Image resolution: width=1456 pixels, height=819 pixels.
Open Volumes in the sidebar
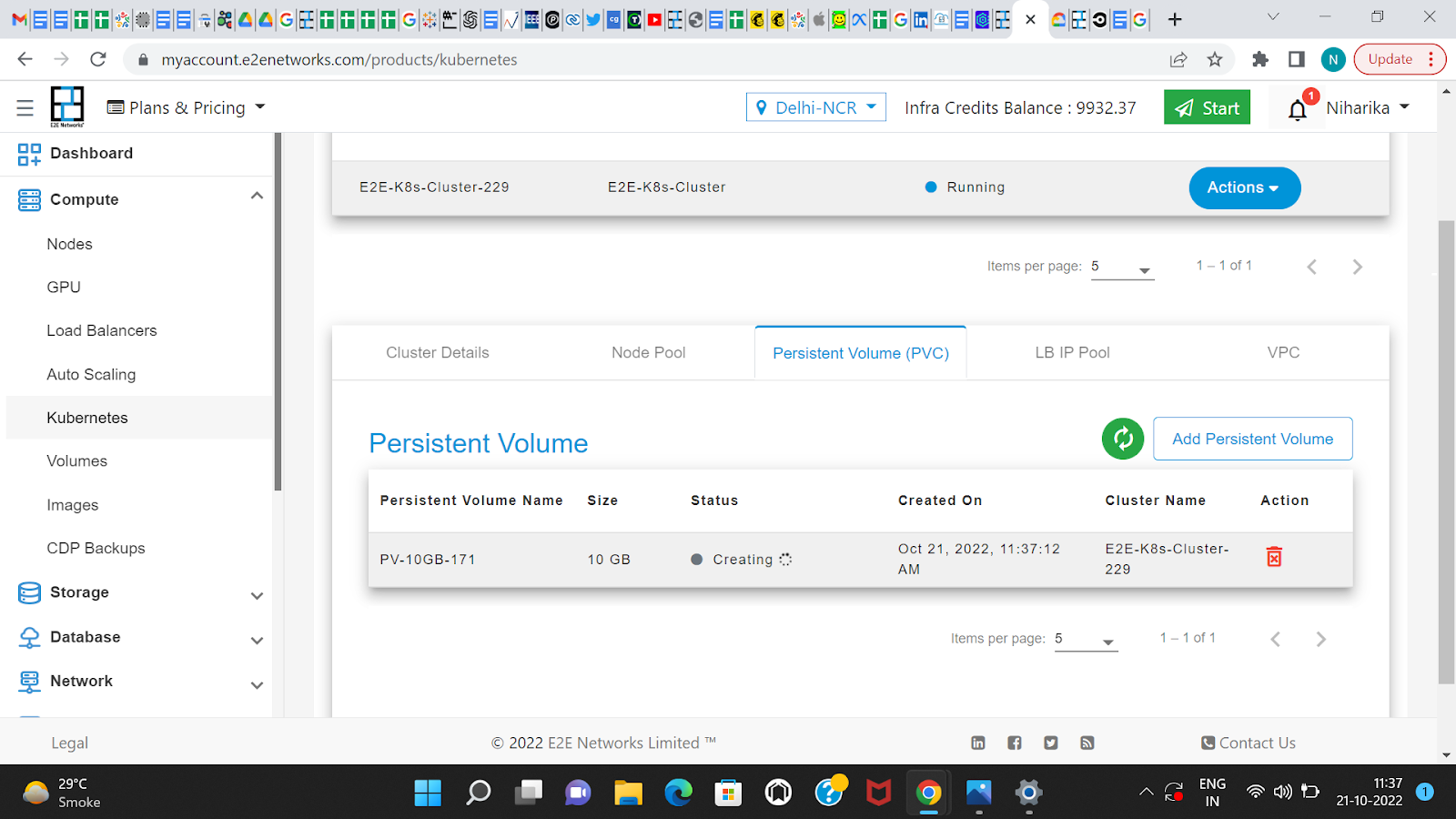pyautogui.click(x=77, y=461)
